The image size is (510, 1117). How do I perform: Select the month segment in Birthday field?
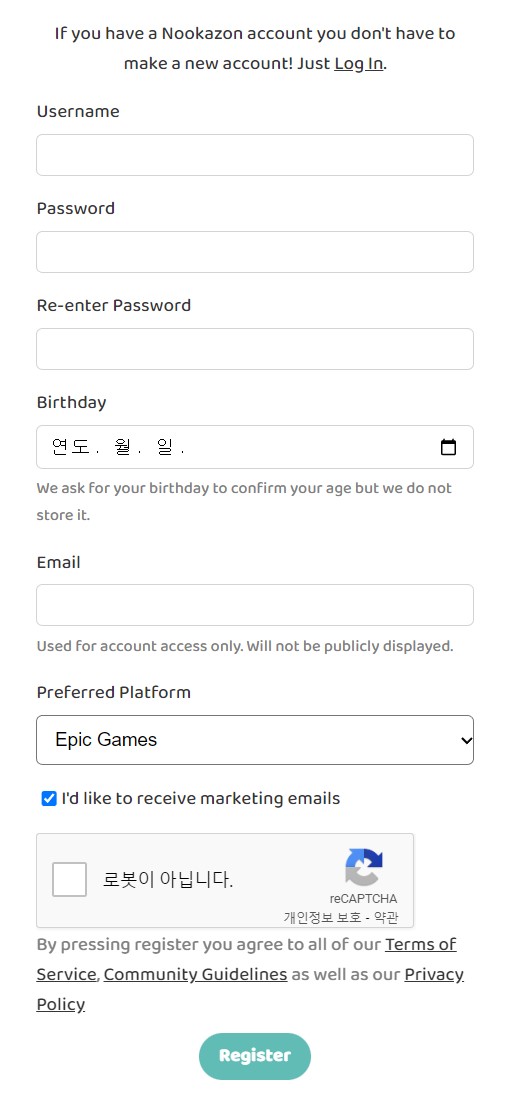pos(123,447)
